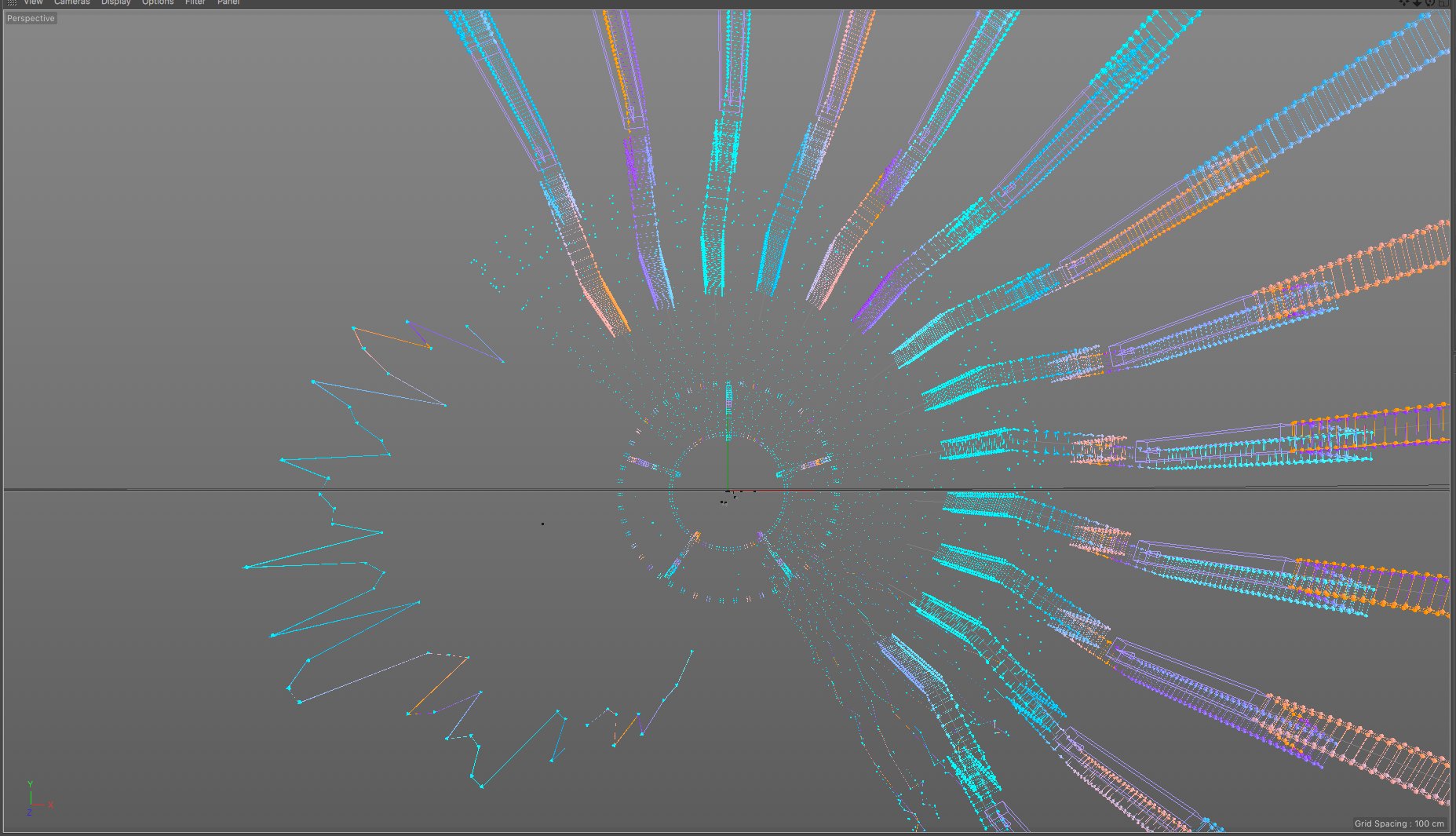
Task: Click the Grid Spacing : 100 cm readout
Action: tap(1399, 823)
